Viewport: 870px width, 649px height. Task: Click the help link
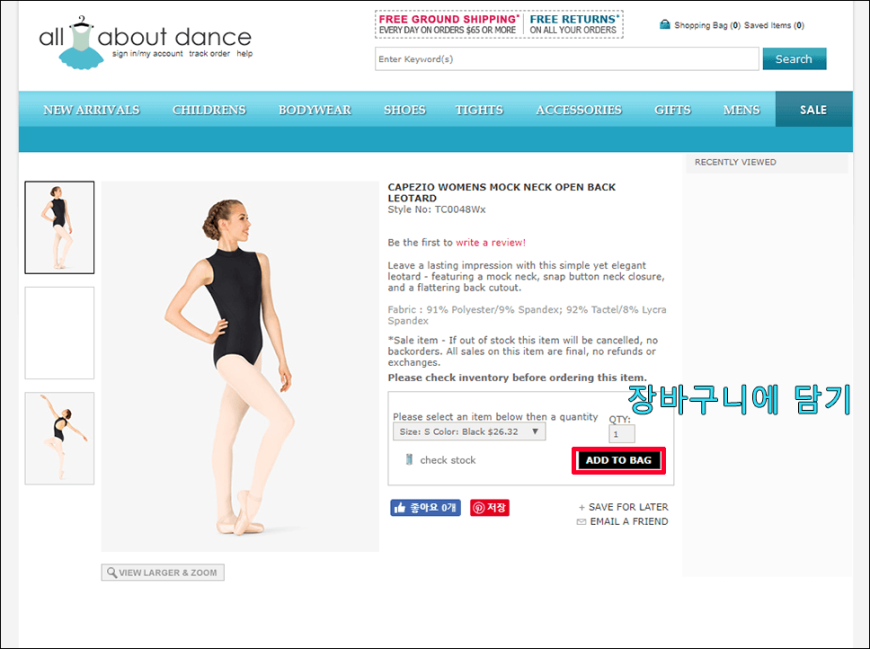(x=244, y=54)
